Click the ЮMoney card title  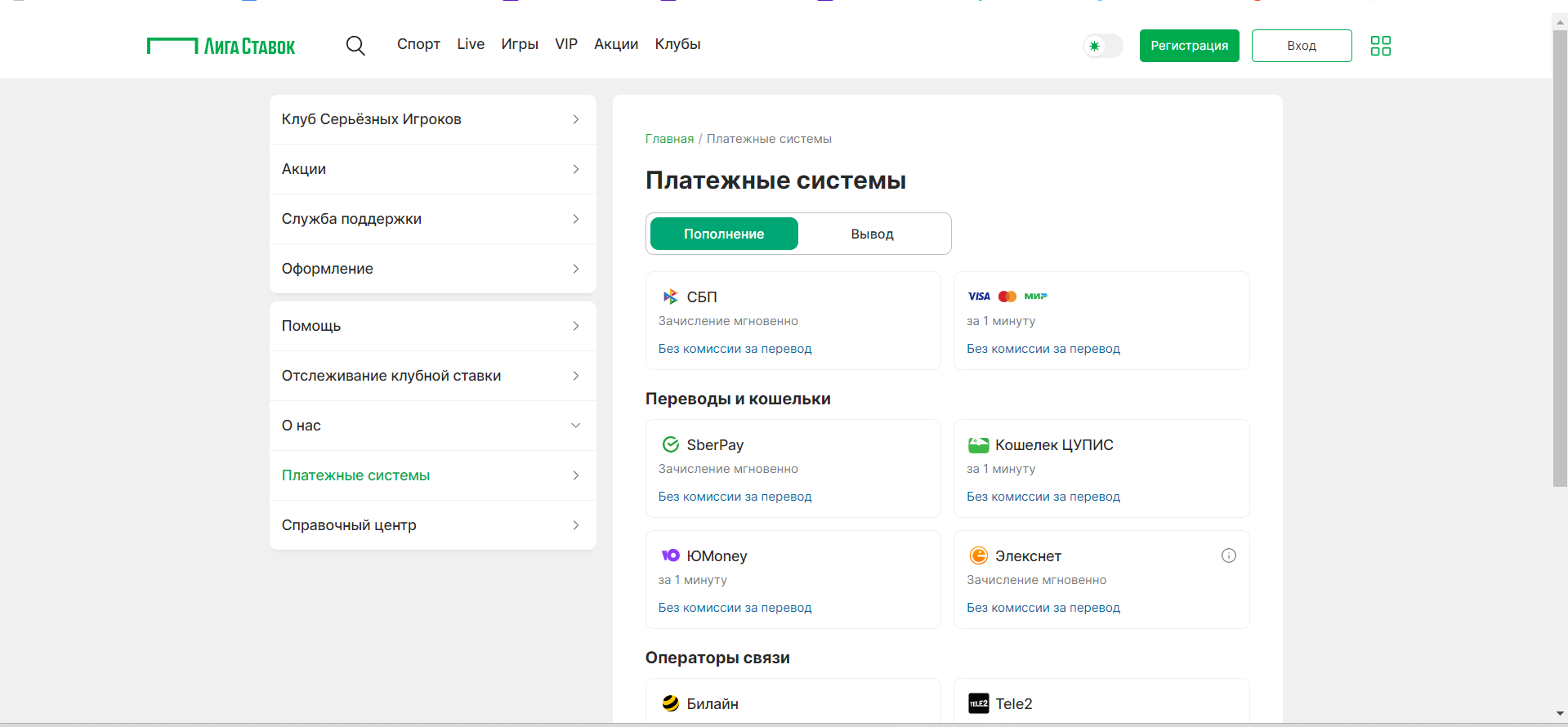[717, 556]
